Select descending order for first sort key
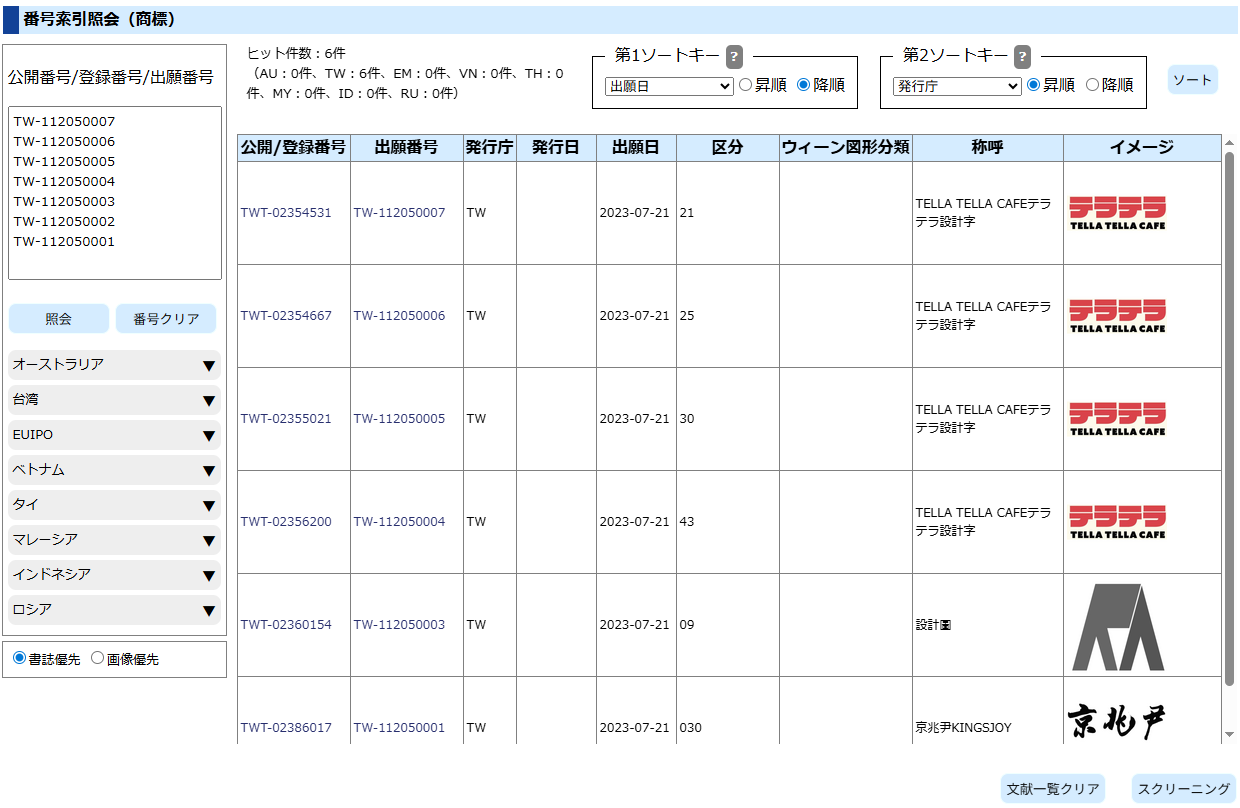The image size is (1240, 808). pos(803,86)
